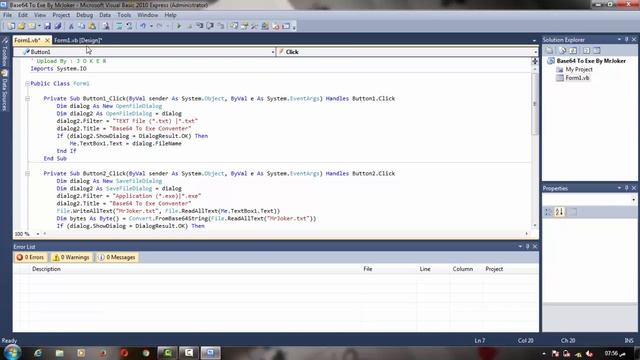
Task: Open the Properties object selector dropdown
Action: 633,200
